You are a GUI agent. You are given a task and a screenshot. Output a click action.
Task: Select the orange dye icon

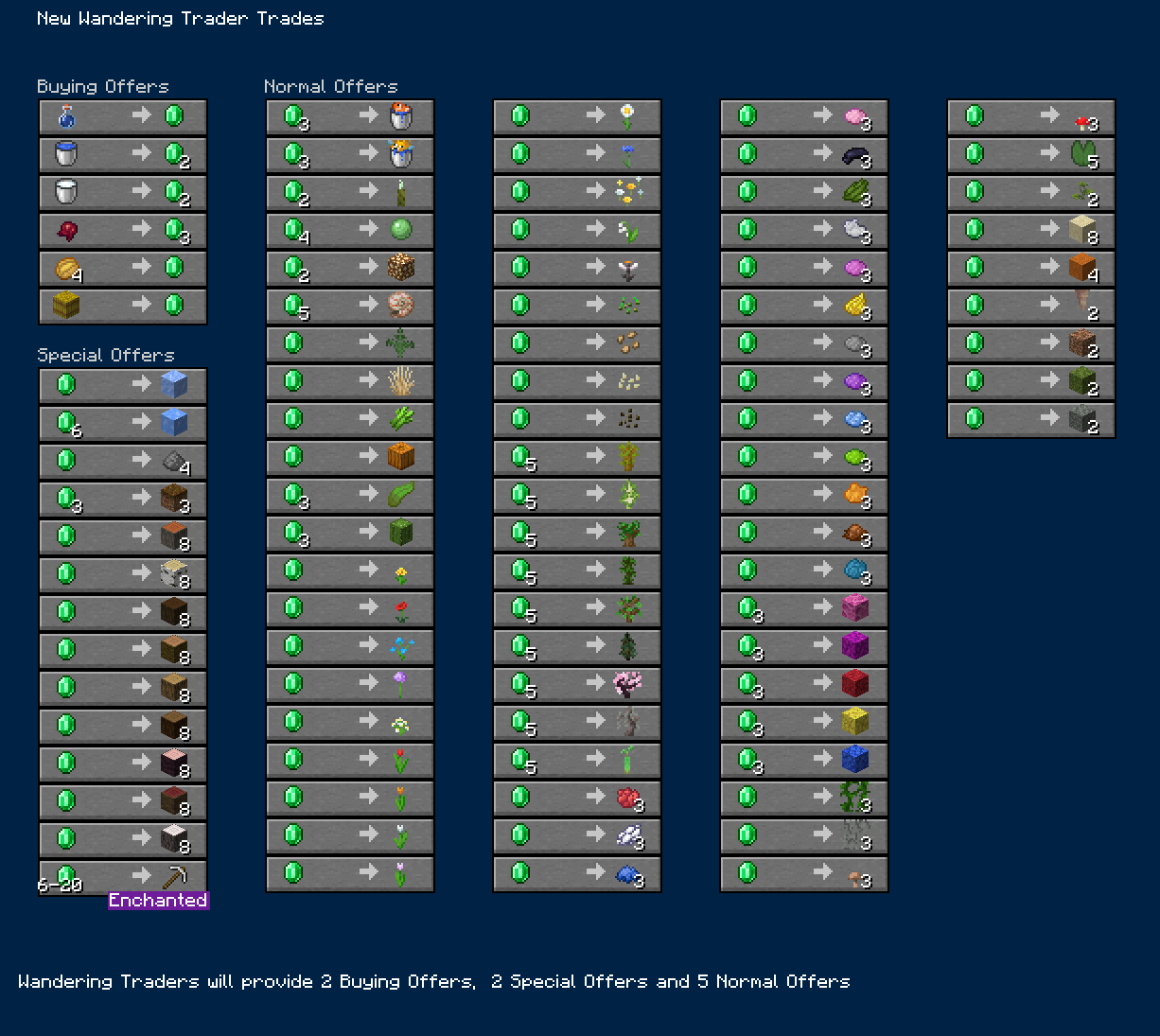(855, 495)
